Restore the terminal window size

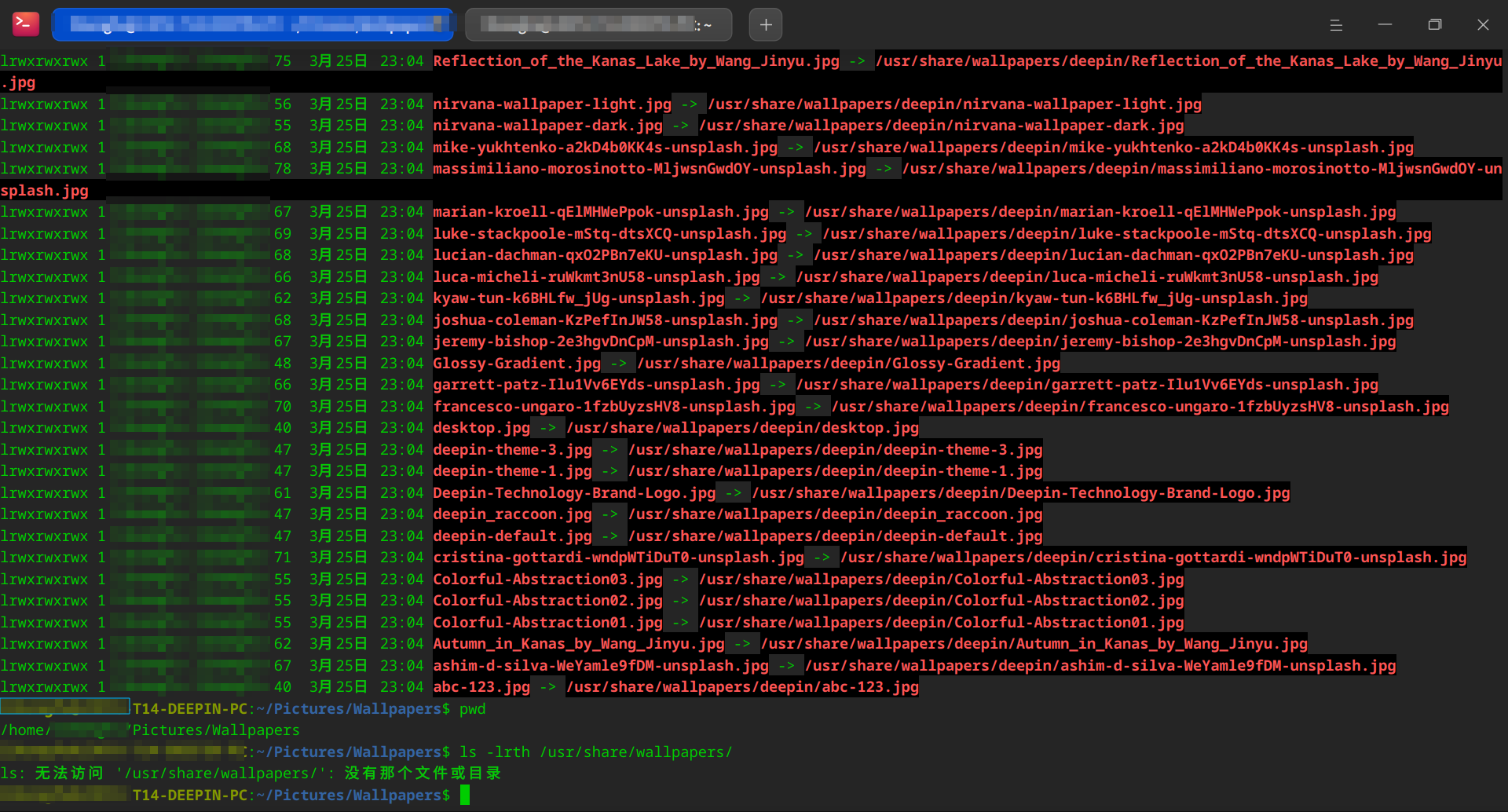(x=1435, y=25)
